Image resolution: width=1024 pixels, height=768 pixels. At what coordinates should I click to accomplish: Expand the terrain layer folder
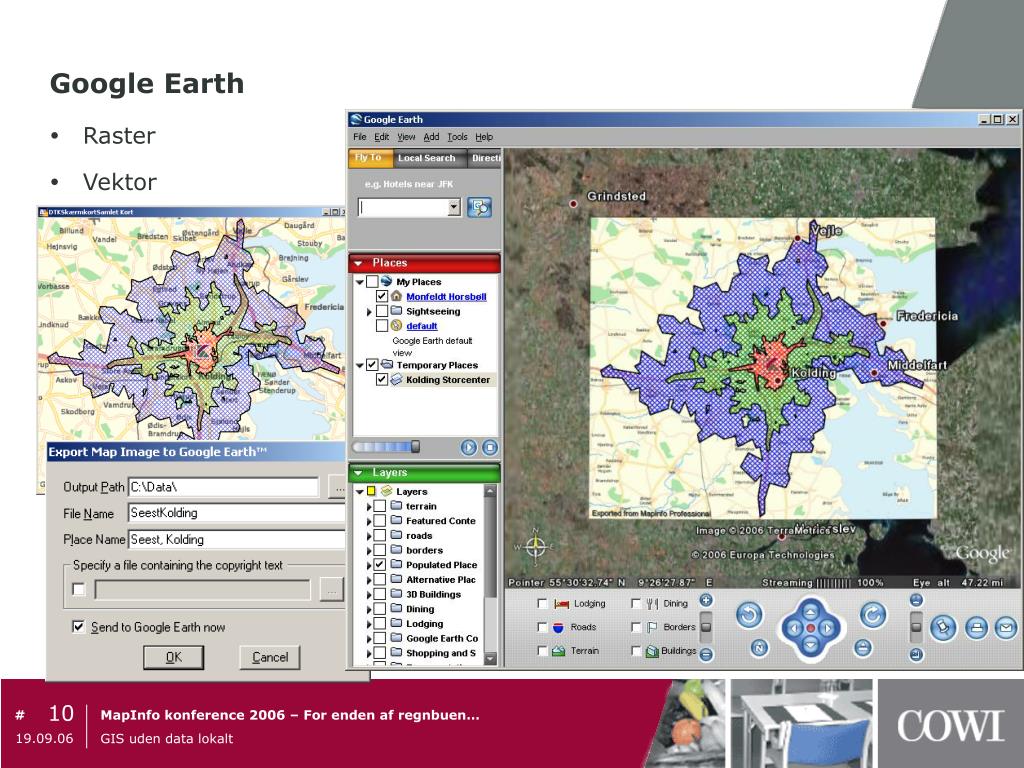point(369,506)
